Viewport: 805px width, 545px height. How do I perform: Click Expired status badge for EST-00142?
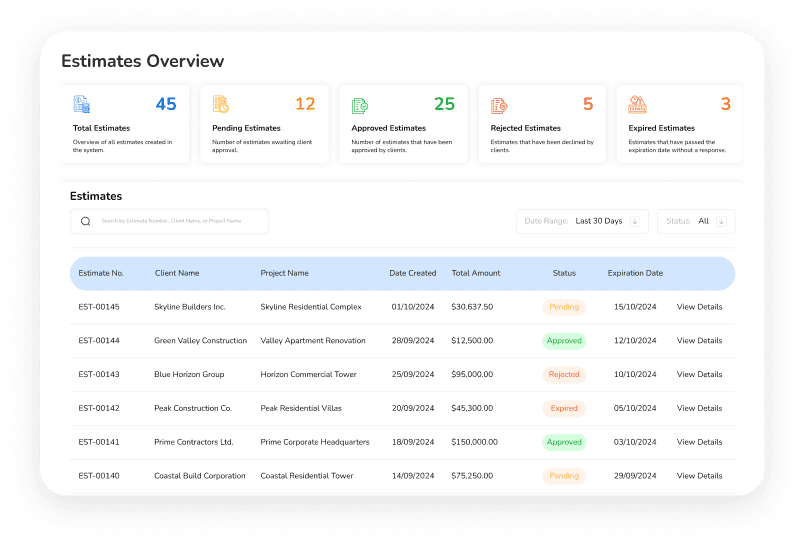(x=564, y=408)
